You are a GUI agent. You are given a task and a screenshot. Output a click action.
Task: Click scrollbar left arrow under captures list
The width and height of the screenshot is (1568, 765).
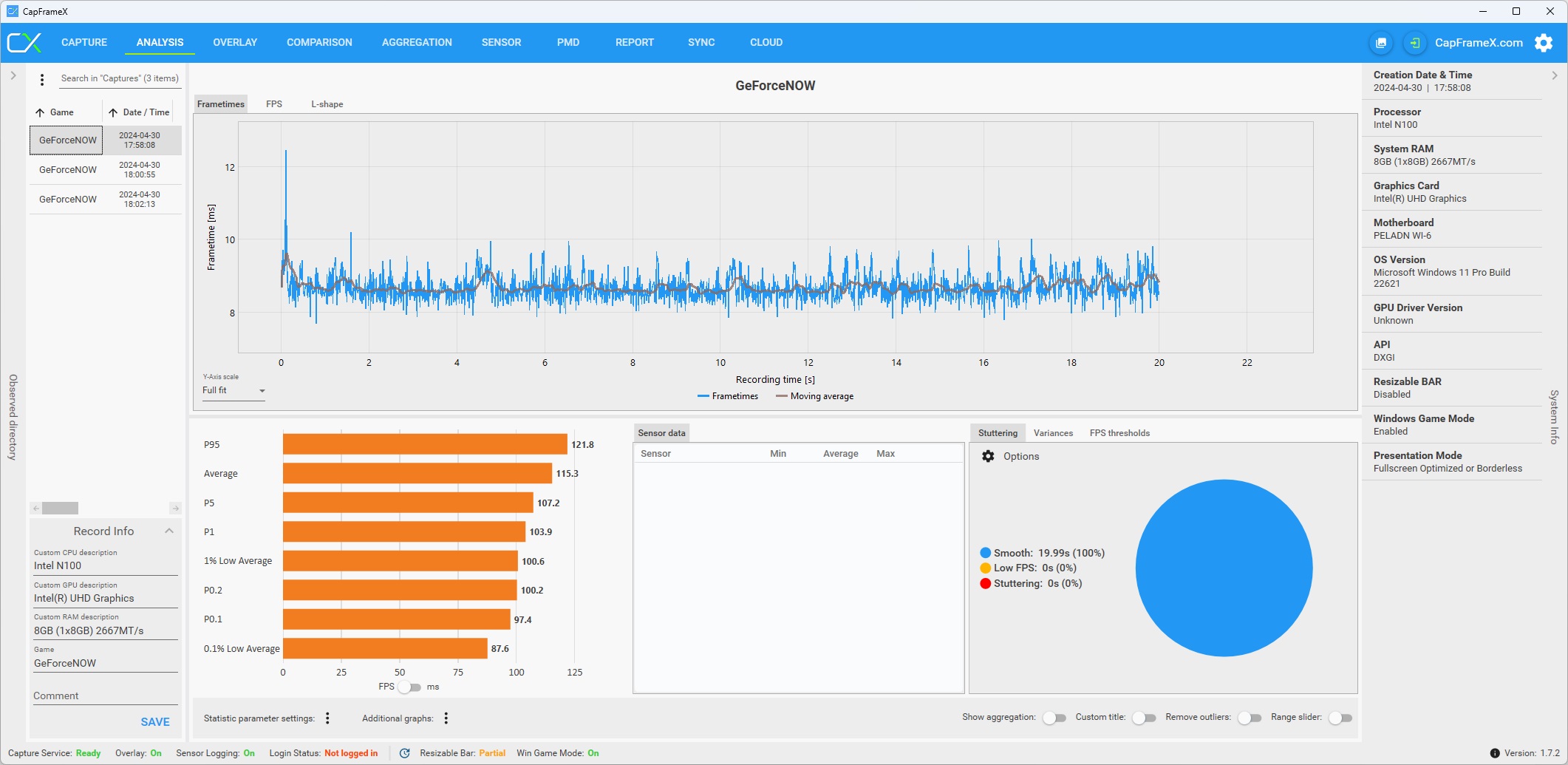point(35,508)
